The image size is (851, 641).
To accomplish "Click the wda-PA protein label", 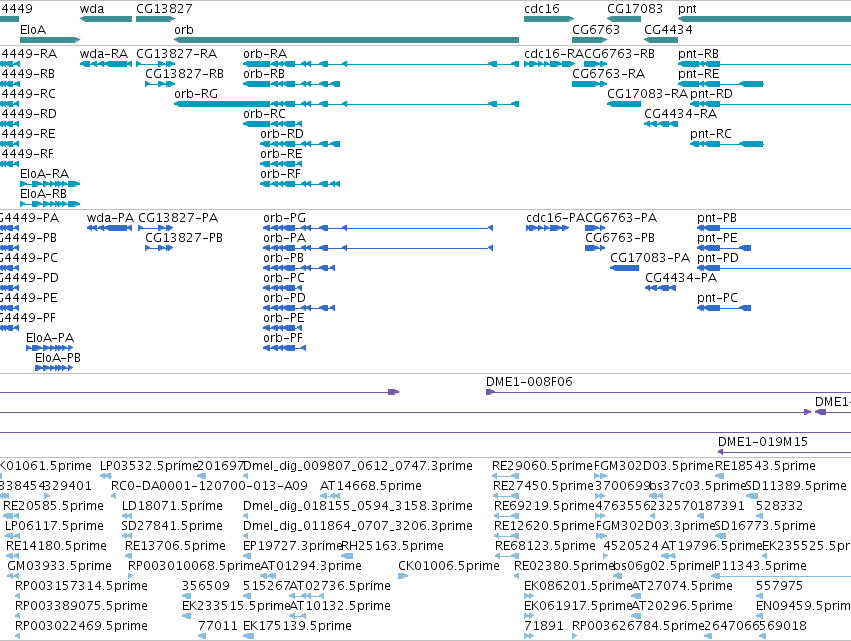I will click(x=110, y=218).
